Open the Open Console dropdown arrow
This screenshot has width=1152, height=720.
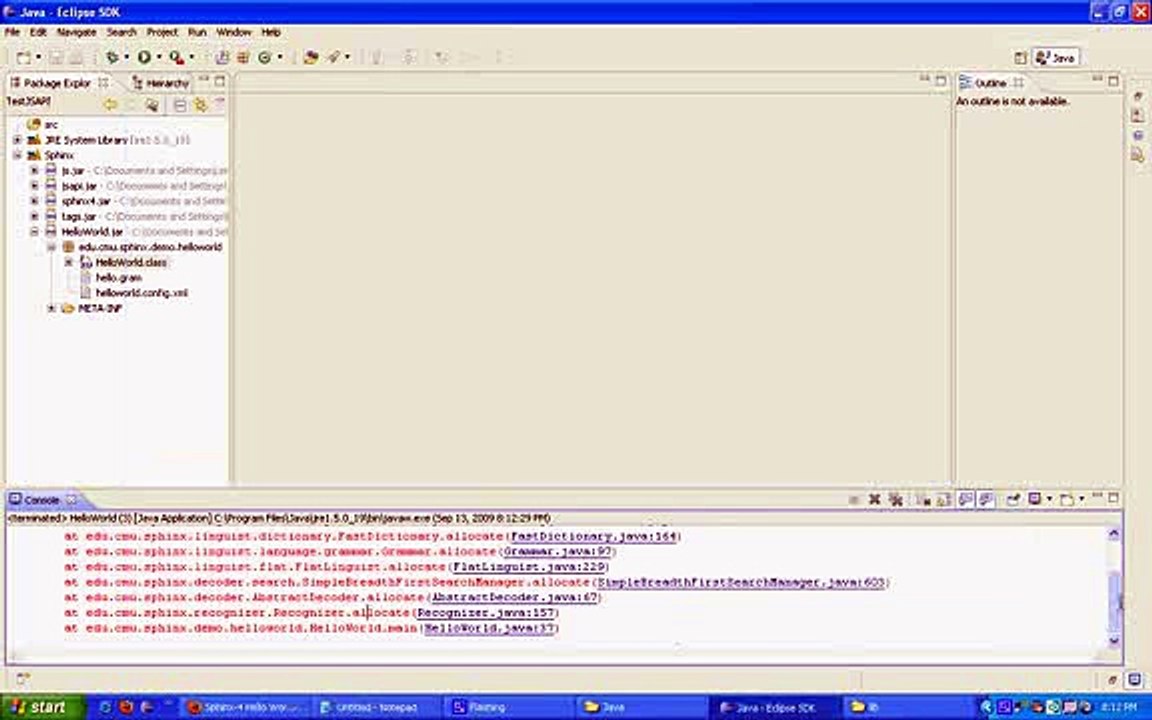tap(1081, 500)
